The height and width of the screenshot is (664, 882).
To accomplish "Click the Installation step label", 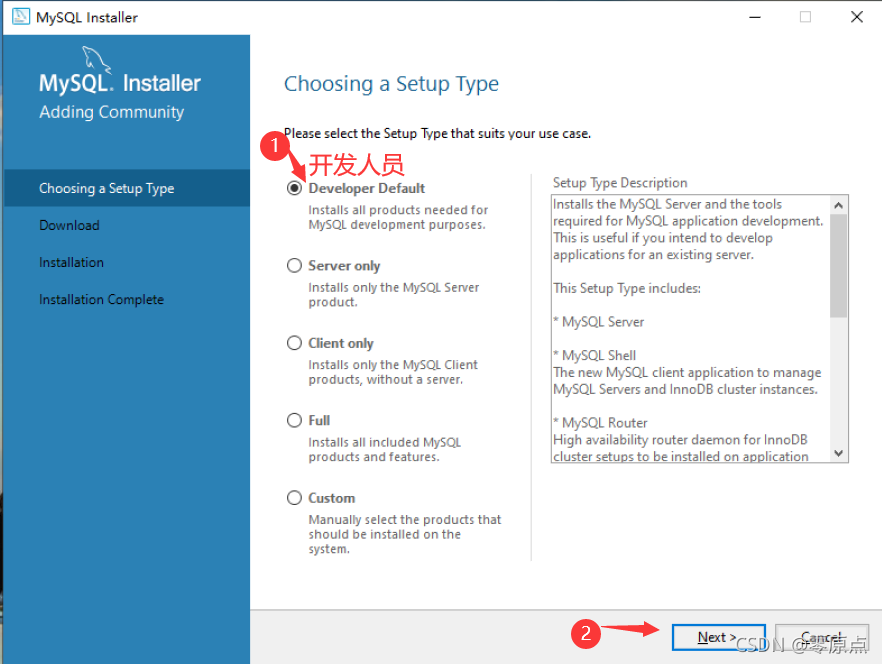I will pyautogui.click(x=71, y=262).
